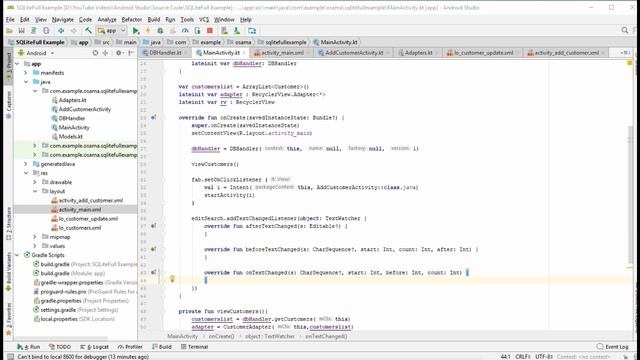Viewport: 640px width, 360px height.
Task: Select lo_customers.xml in the layout folder
Action: pyautogui.click(x=80, y=228)
